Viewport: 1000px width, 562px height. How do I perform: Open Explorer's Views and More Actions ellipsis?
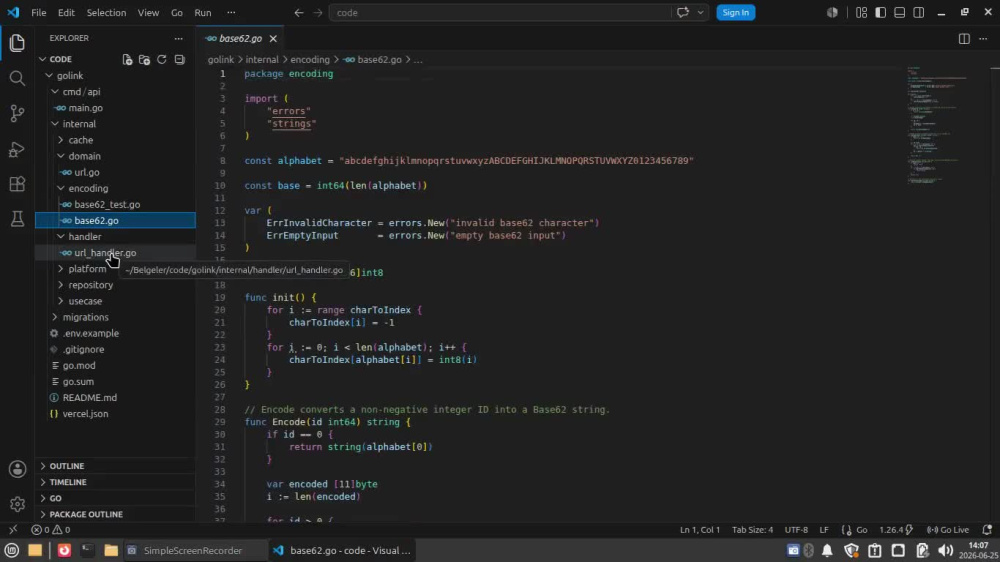pyautogui.click(x=179, y=38)
